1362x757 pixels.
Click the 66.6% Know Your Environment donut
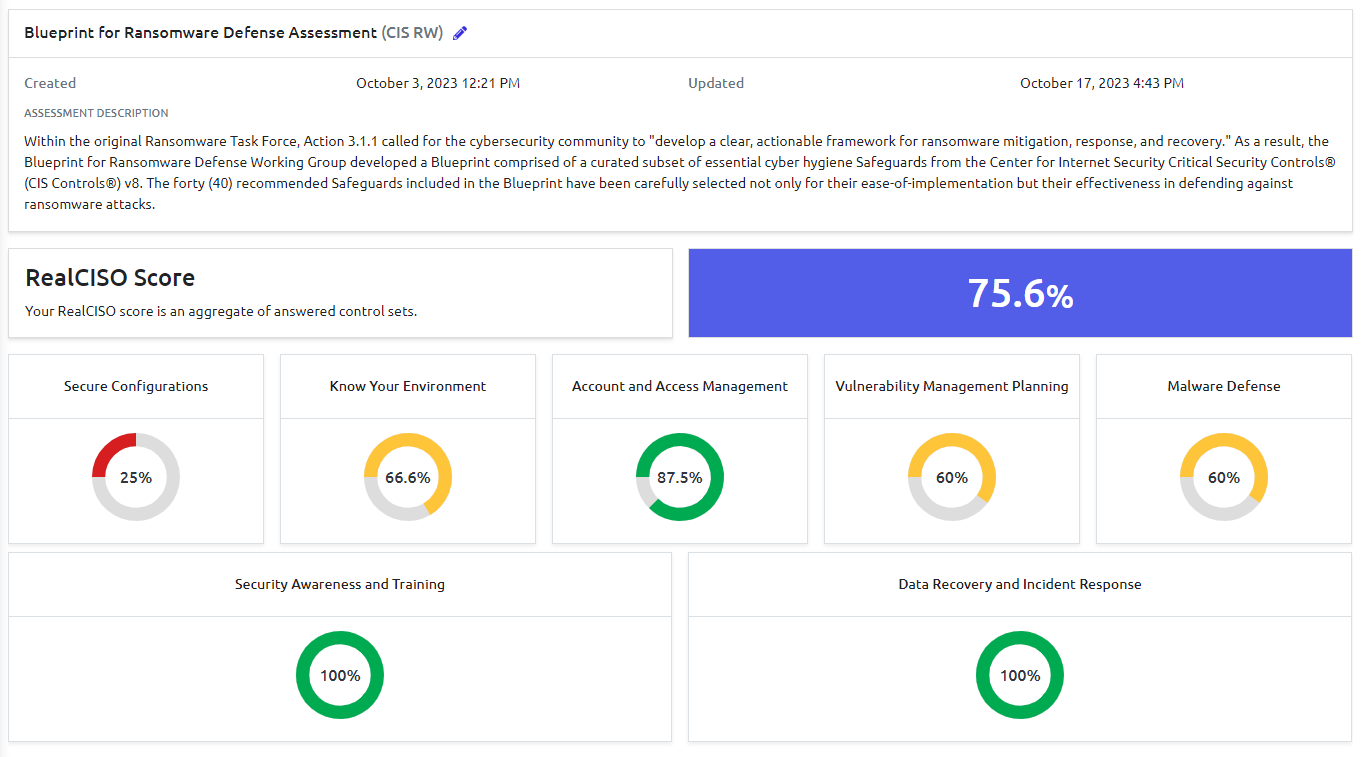point(408,478)
